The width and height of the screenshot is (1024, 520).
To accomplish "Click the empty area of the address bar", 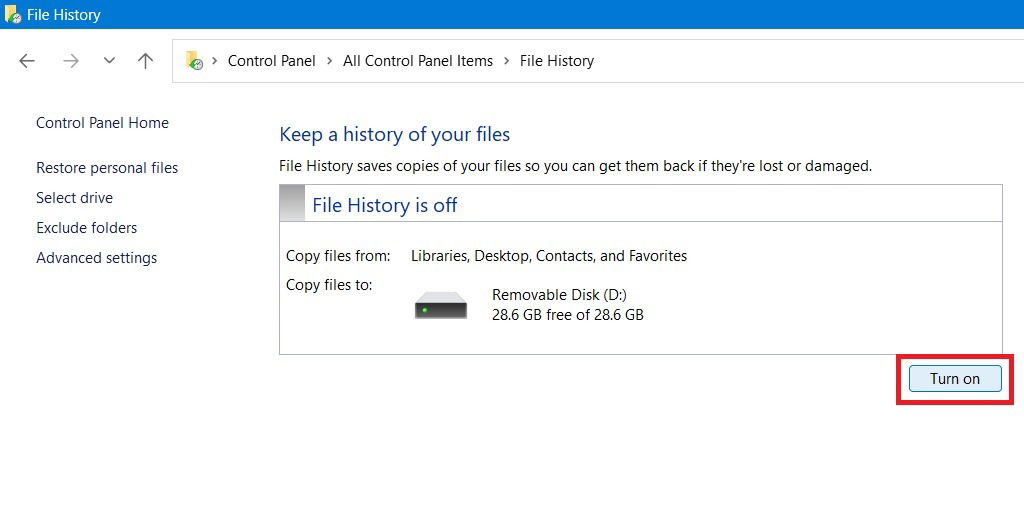I will tap(800, 61).
